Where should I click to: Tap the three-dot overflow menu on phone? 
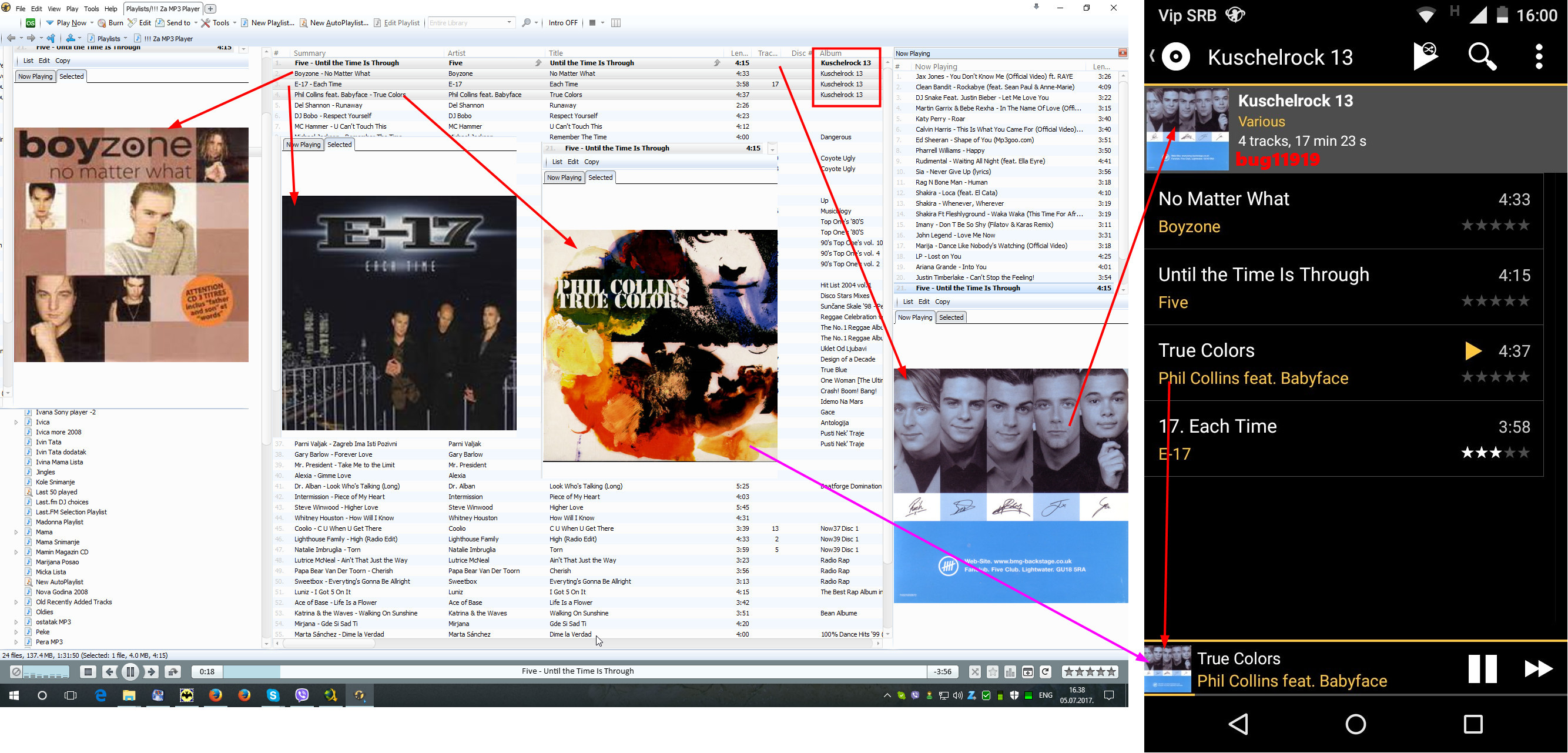point(1538,57)
